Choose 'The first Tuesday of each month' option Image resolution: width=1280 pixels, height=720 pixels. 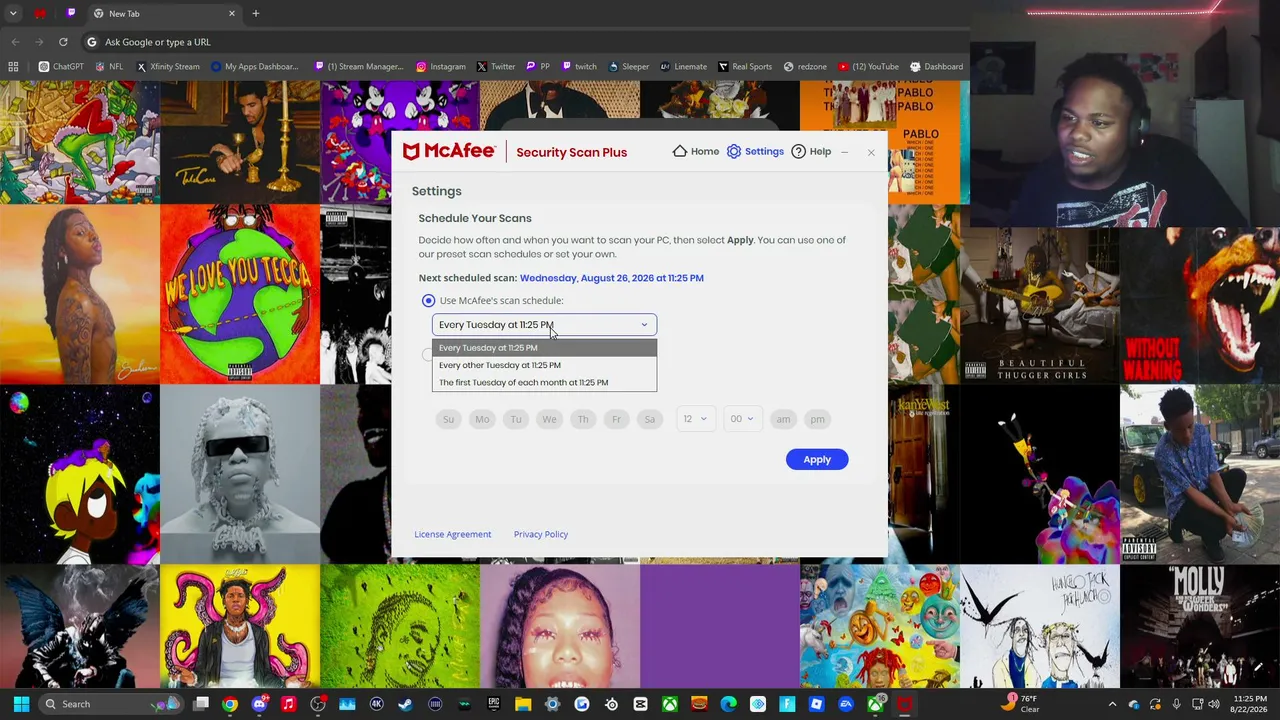click(x=544, y=382)
